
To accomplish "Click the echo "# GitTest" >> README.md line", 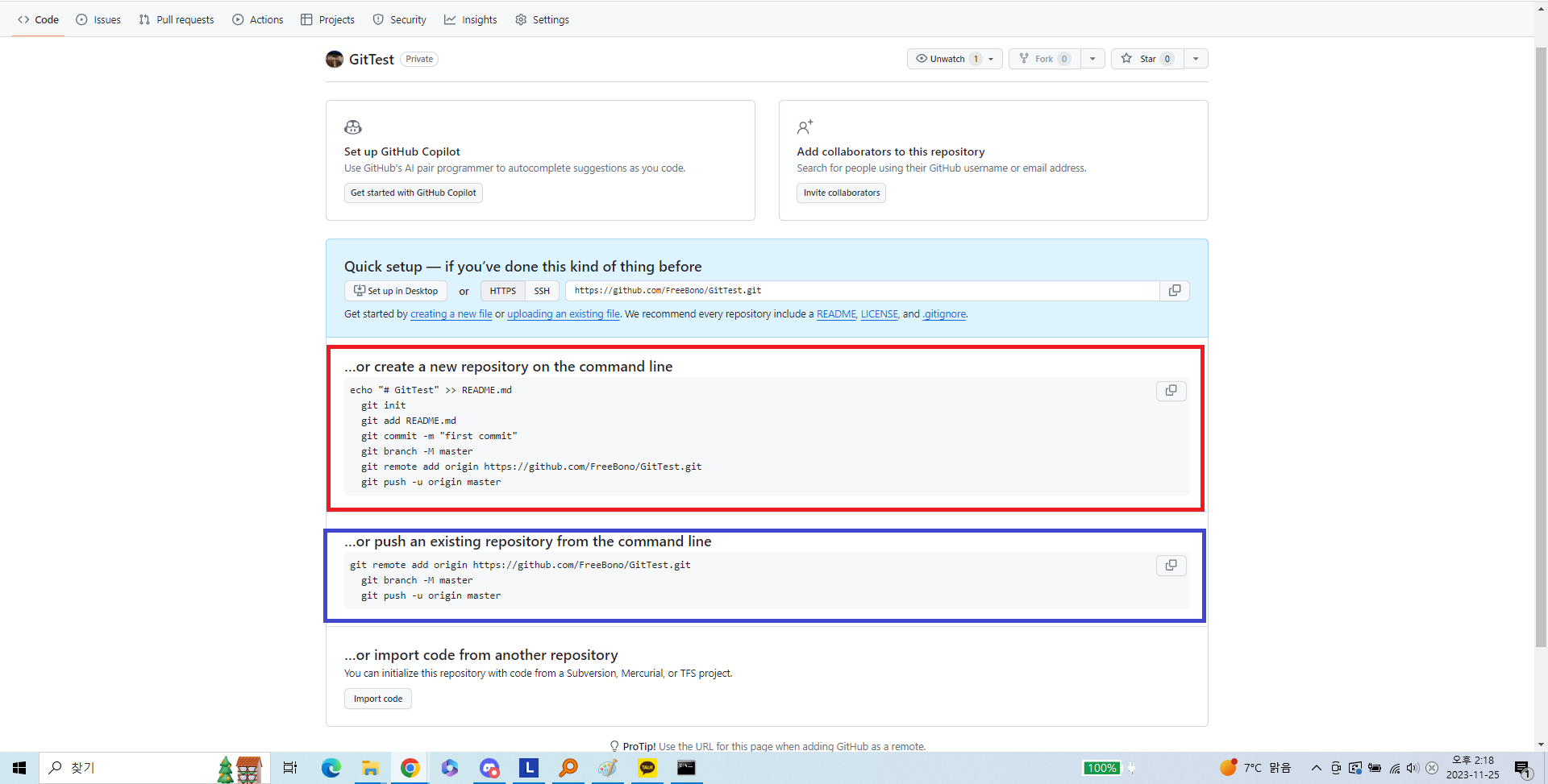I will (x=431, y=390).
